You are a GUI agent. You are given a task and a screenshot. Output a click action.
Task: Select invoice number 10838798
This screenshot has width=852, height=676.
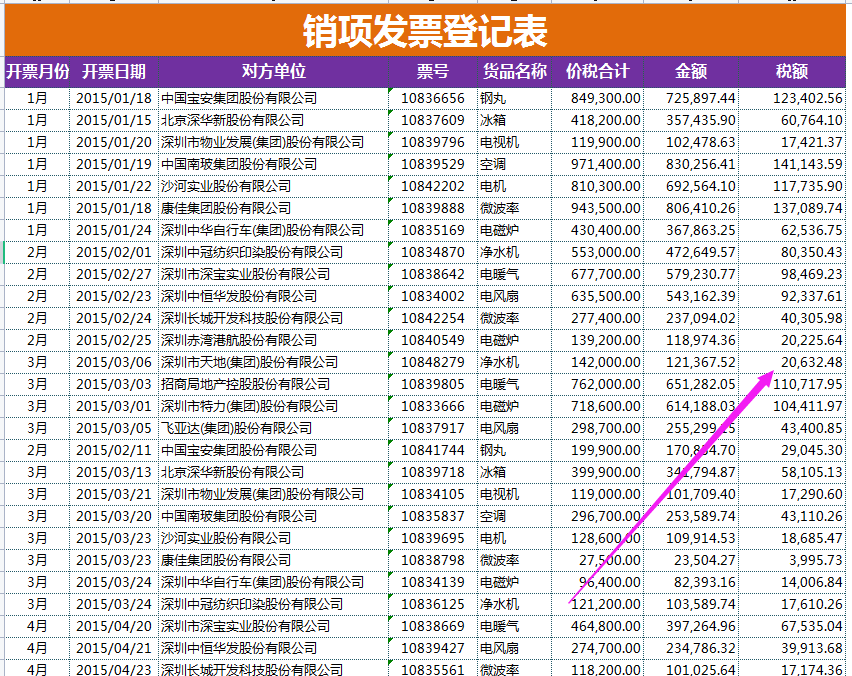[x=433, y=560]
